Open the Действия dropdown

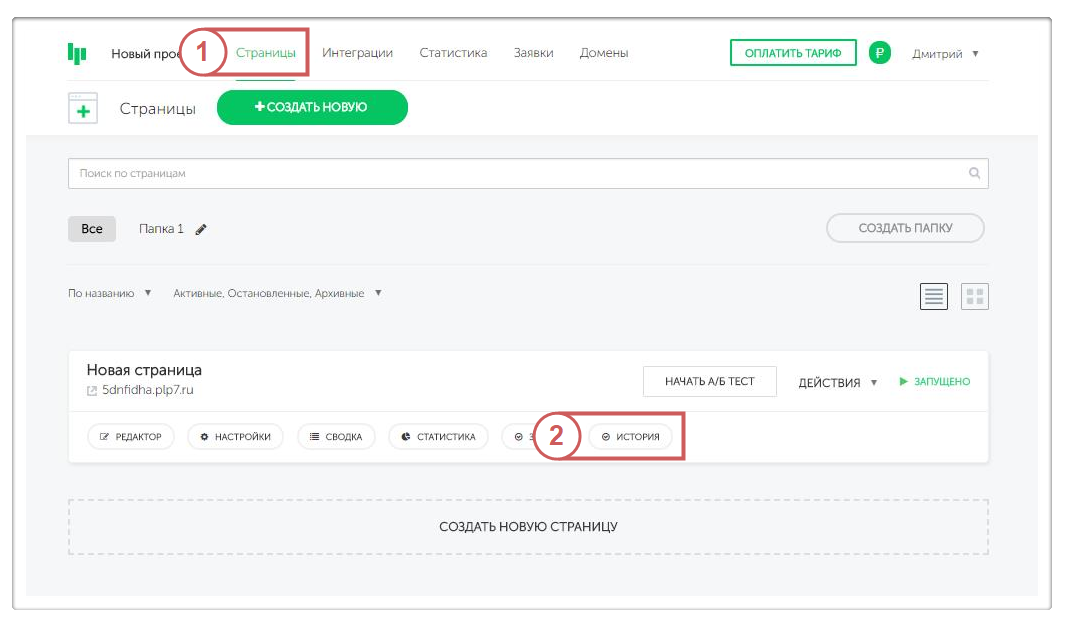(x=837, y=382)
